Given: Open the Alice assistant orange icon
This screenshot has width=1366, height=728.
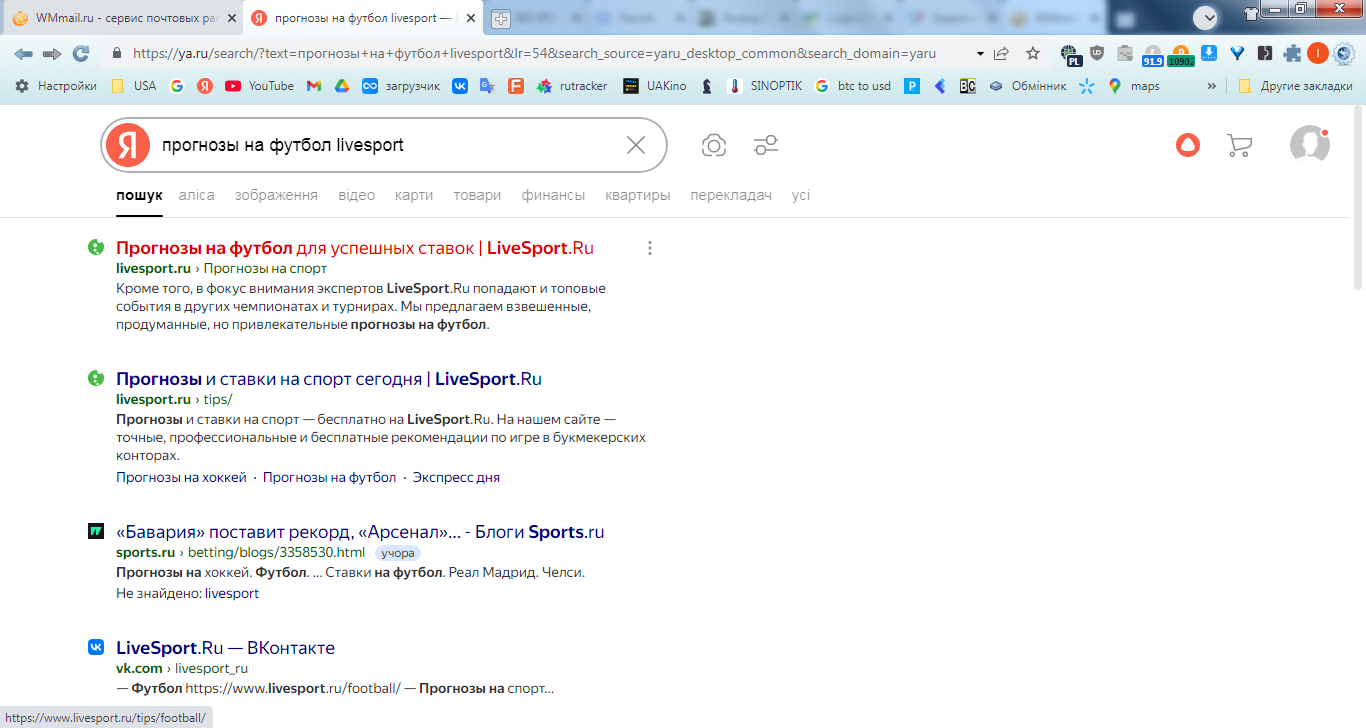Looking at the screenshot, I should [x=1188, y=145].
